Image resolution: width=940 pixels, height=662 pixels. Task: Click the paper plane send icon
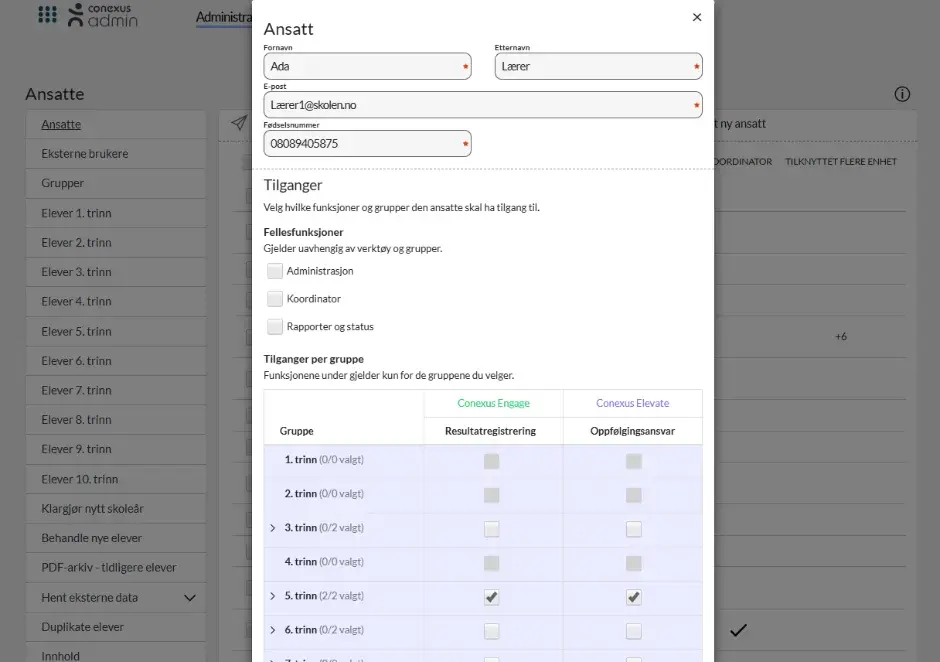click(x=239, y=123)
